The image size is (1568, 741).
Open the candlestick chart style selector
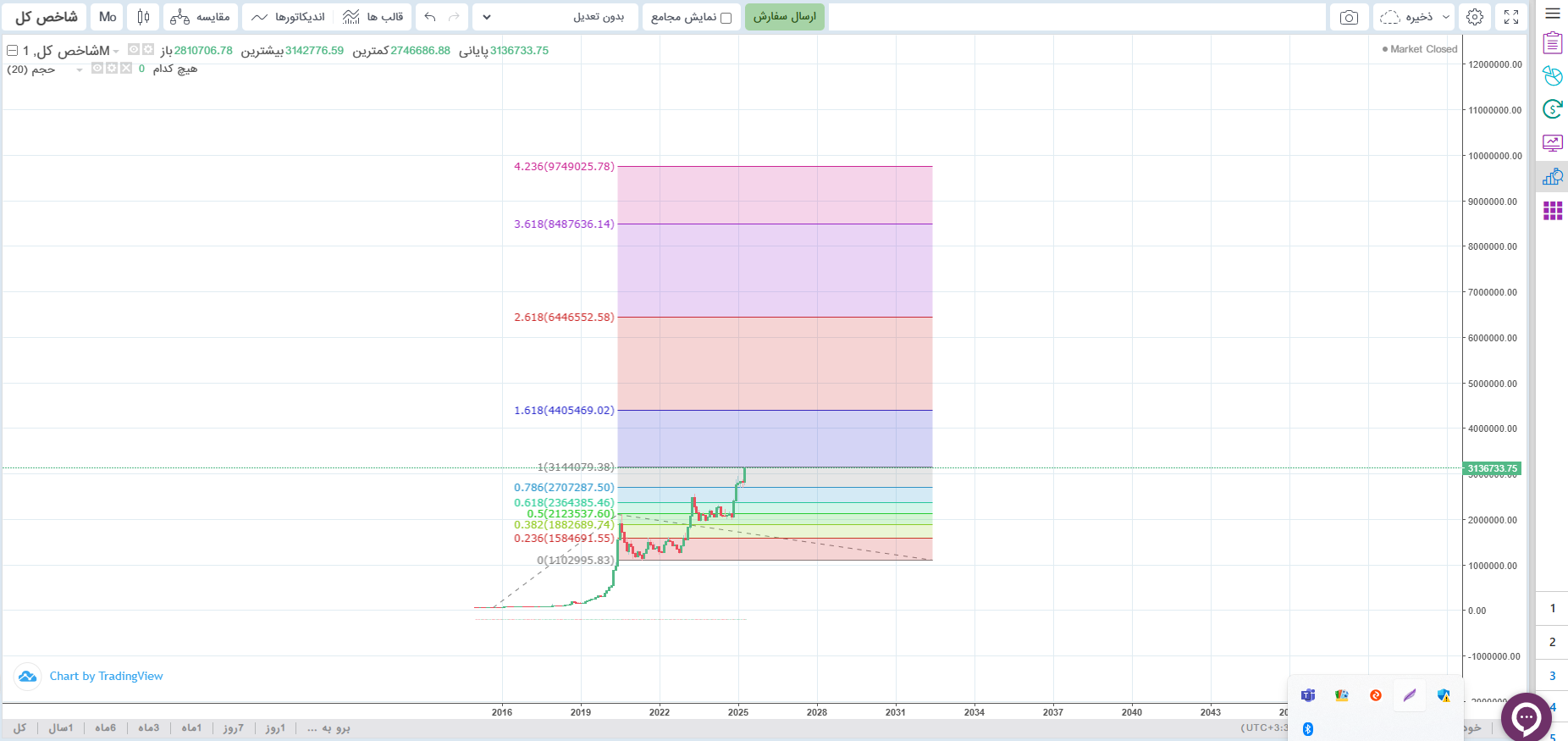tap(143, 17)
